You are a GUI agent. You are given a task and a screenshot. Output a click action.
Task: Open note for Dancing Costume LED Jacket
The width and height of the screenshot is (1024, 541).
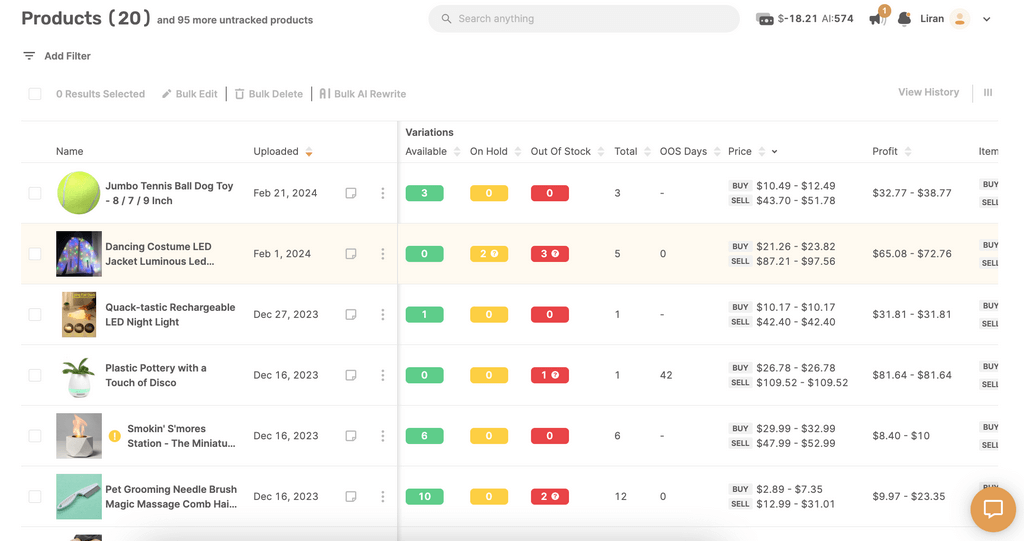click(351, 254)
